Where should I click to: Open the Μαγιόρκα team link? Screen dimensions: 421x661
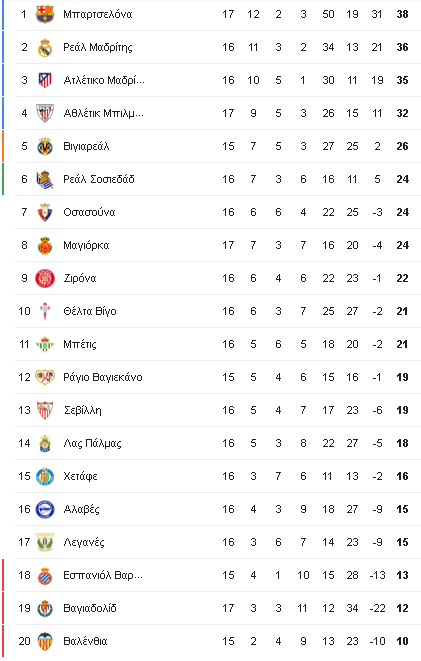(86, 245)
